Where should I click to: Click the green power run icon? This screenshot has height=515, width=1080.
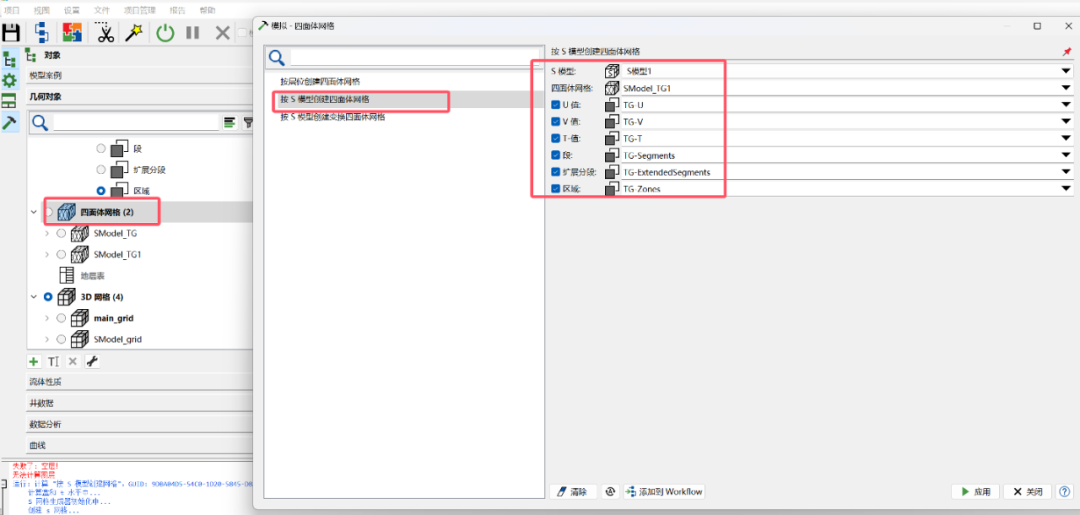coord(165,32)
